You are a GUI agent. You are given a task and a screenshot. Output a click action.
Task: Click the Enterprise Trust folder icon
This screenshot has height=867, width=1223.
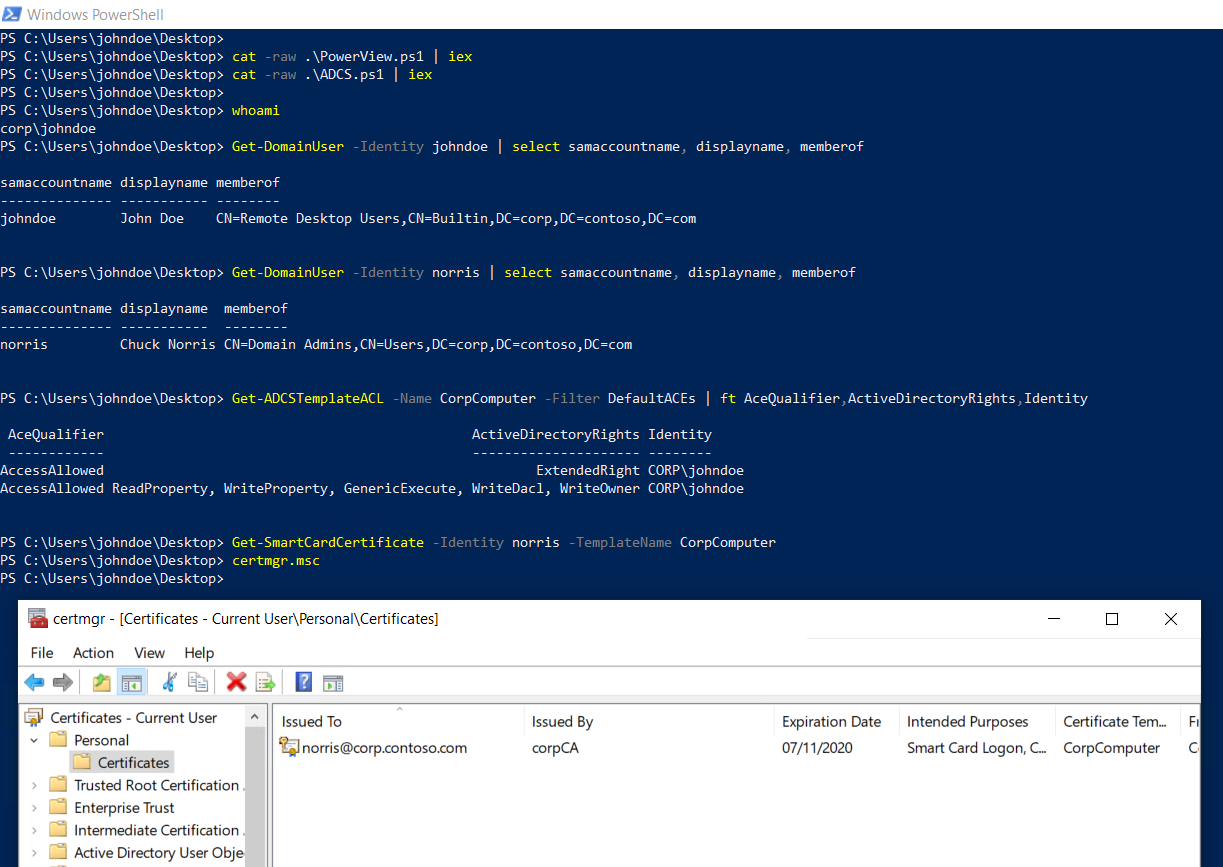(x=59, y=807)
